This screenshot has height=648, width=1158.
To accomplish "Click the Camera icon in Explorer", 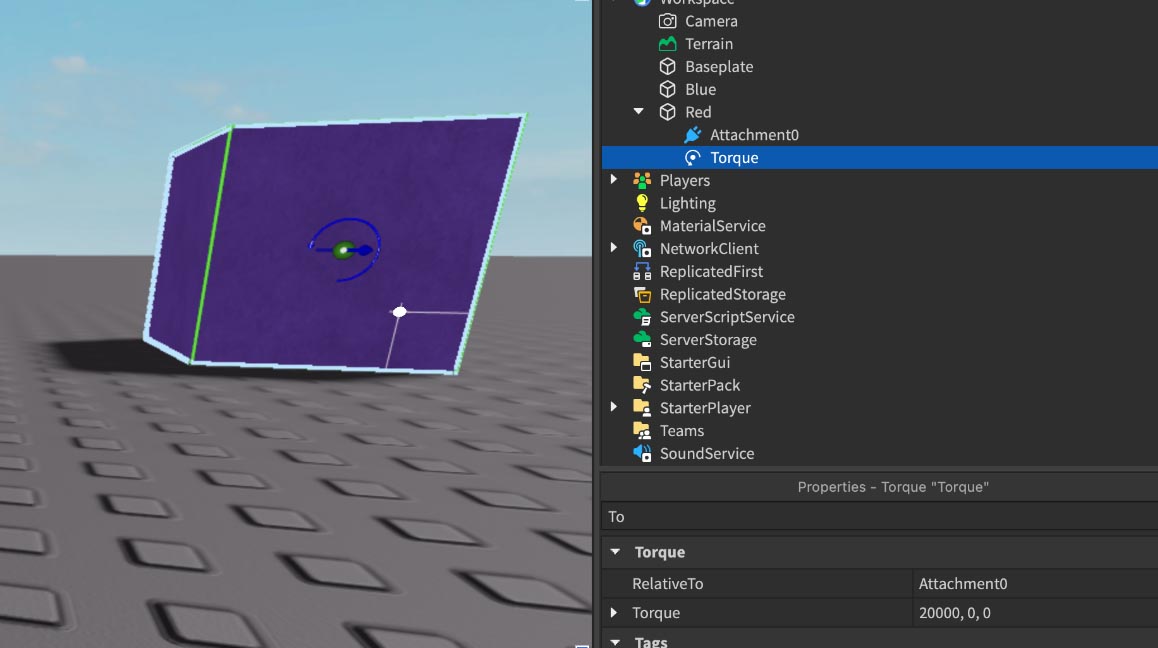I will [x=667, y=21].
